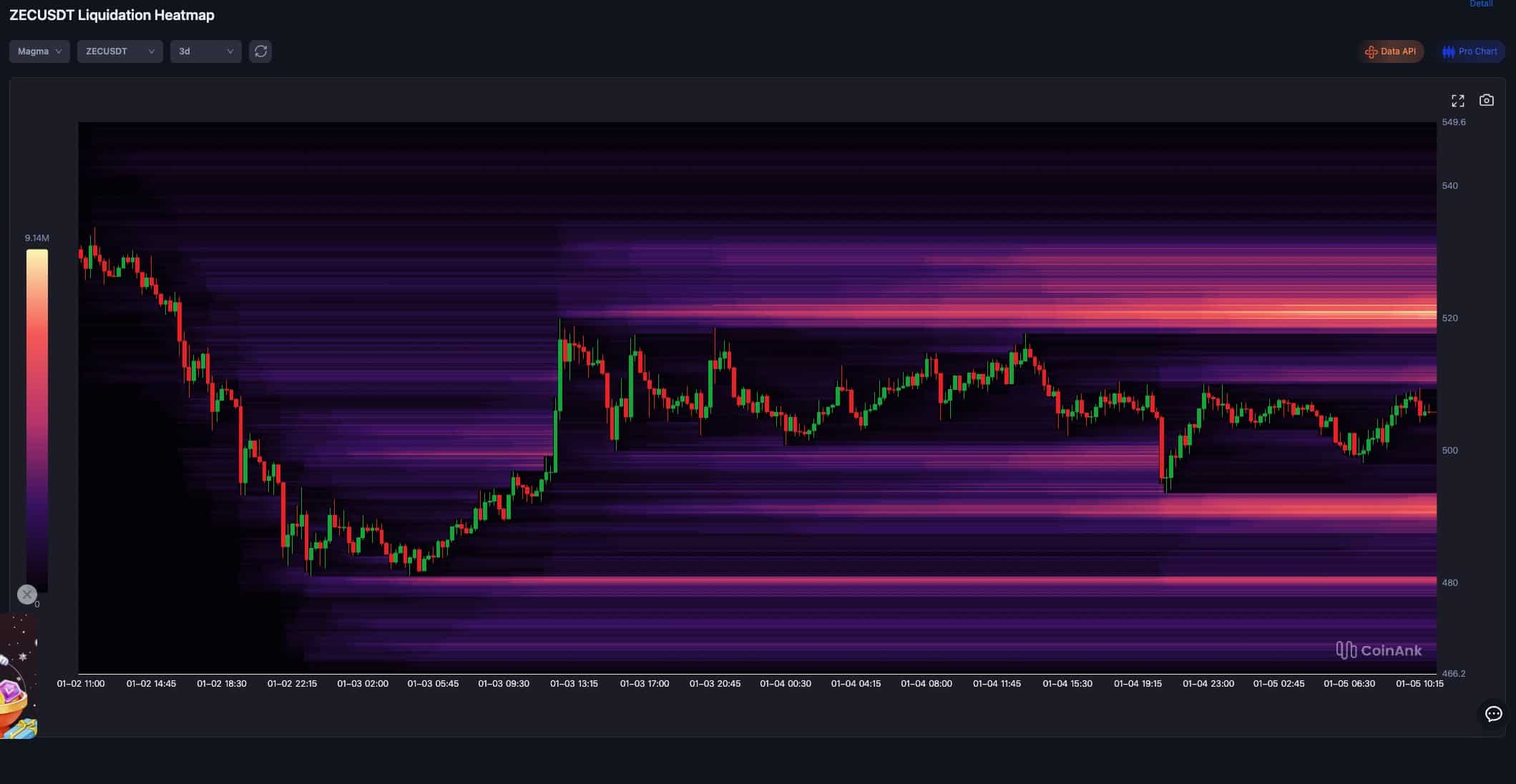Viewport: 1516px width, 784px height.
Task: Select the Pro Chart candlestick icon
Action: pos(1448,51)
